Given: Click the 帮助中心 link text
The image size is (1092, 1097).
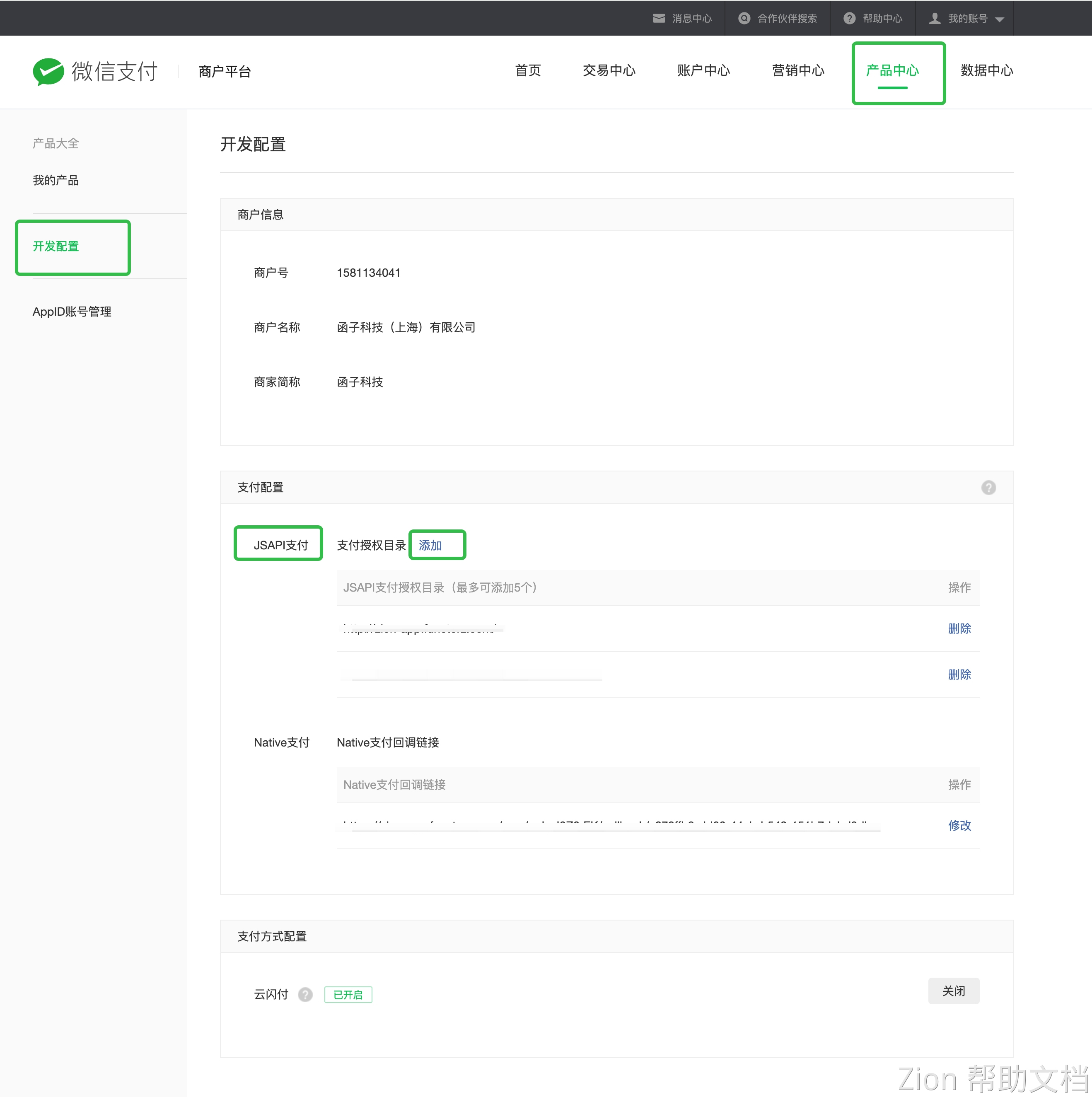Looking at the screenshot, I should [x=882, y=18].
